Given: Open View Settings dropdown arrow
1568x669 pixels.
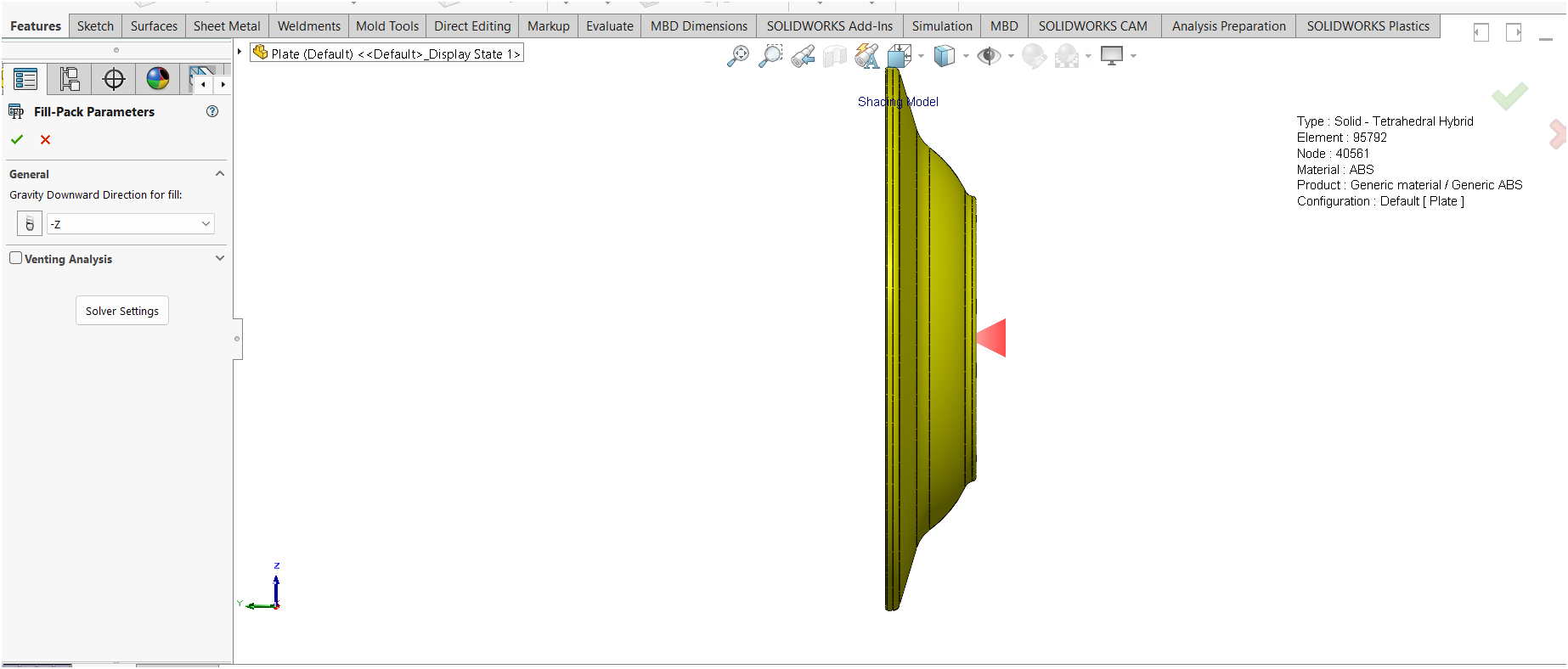Looking at the screenshot, I should pyautogui.click(x=1133, y=57).
